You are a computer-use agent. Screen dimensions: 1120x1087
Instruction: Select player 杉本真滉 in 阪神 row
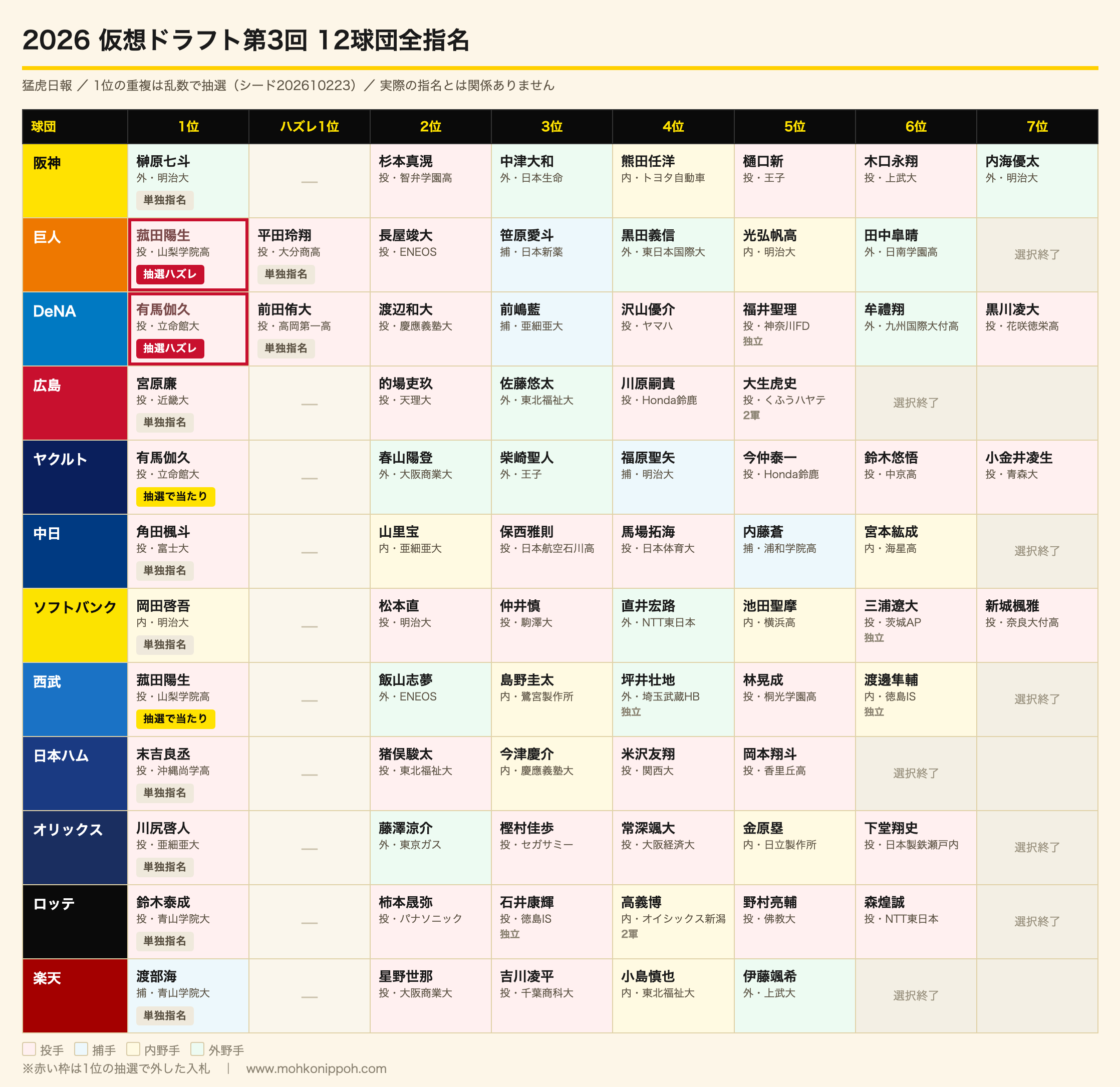(x=430, y=181)
